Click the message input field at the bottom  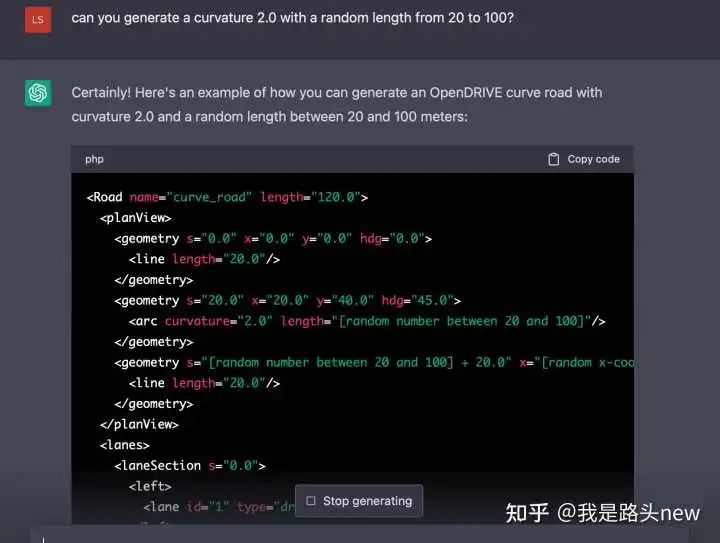[x=359, y=535]
